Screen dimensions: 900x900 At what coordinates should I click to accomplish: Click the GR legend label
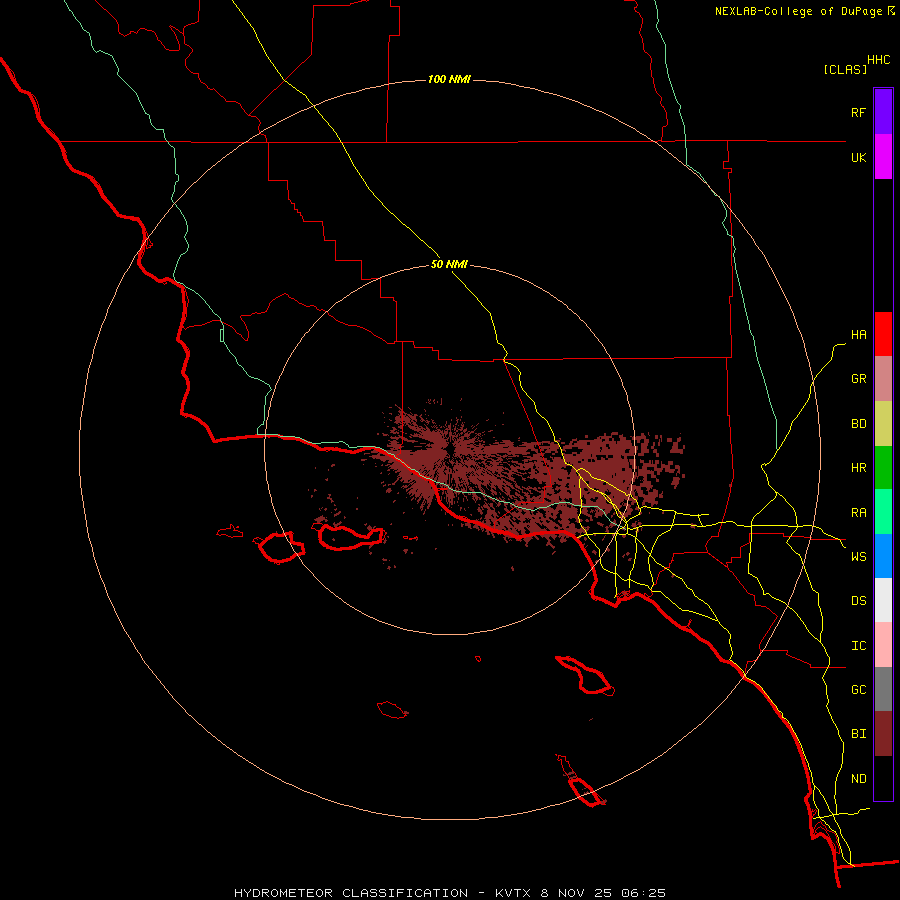(858, 379)
